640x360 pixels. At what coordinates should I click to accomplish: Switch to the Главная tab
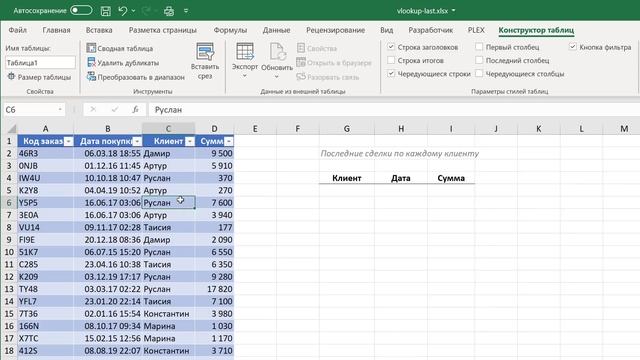56,30
